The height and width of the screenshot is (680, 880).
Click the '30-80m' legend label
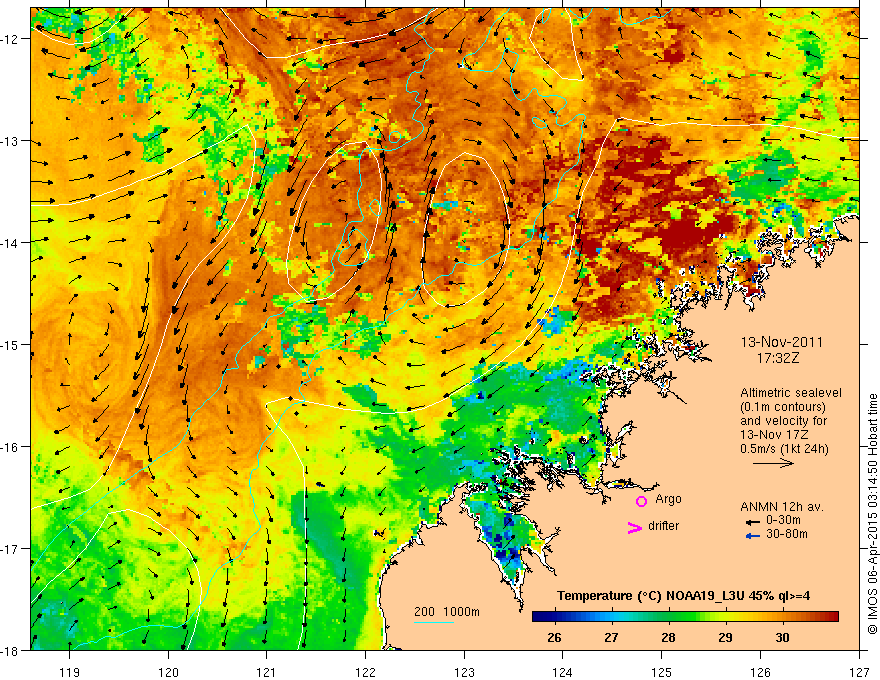coord(787,534)
